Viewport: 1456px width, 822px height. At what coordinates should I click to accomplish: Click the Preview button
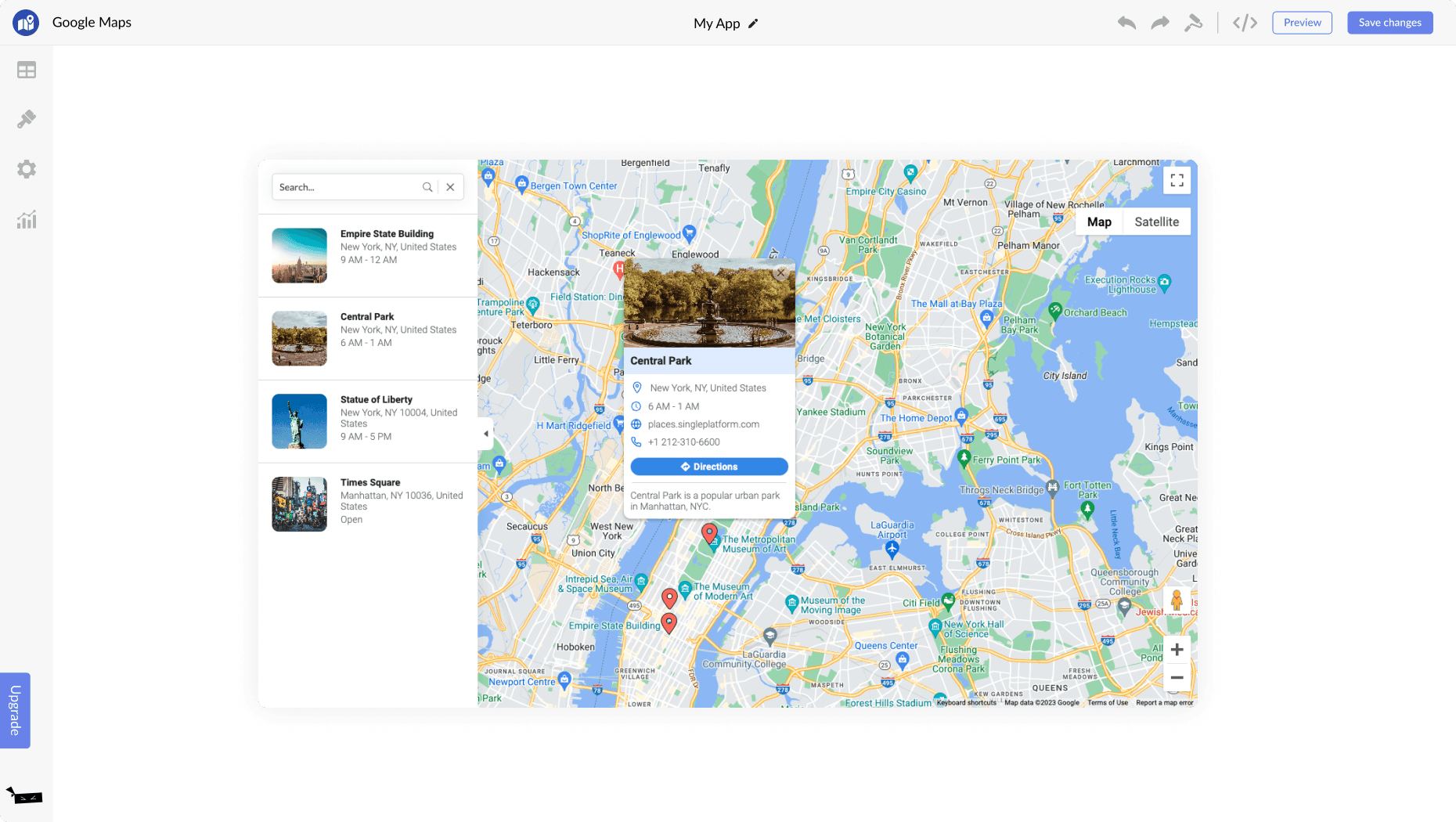pyautogui.click(x=1302, y=23)
